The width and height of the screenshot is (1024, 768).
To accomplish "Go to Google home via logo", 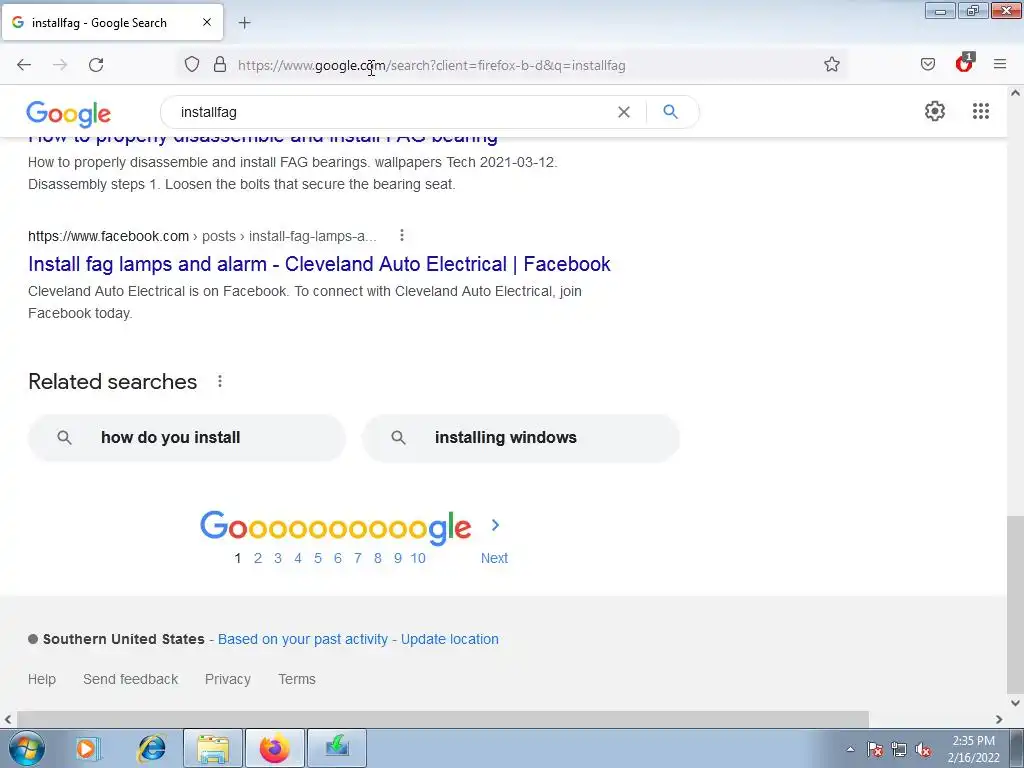I will [69, 114].
